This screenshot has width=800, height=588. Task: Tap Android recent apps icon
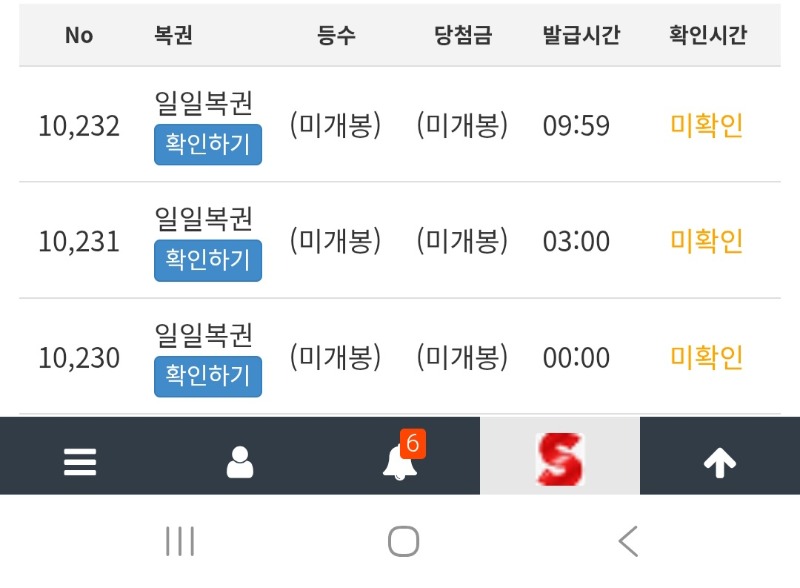click(180, 542)
